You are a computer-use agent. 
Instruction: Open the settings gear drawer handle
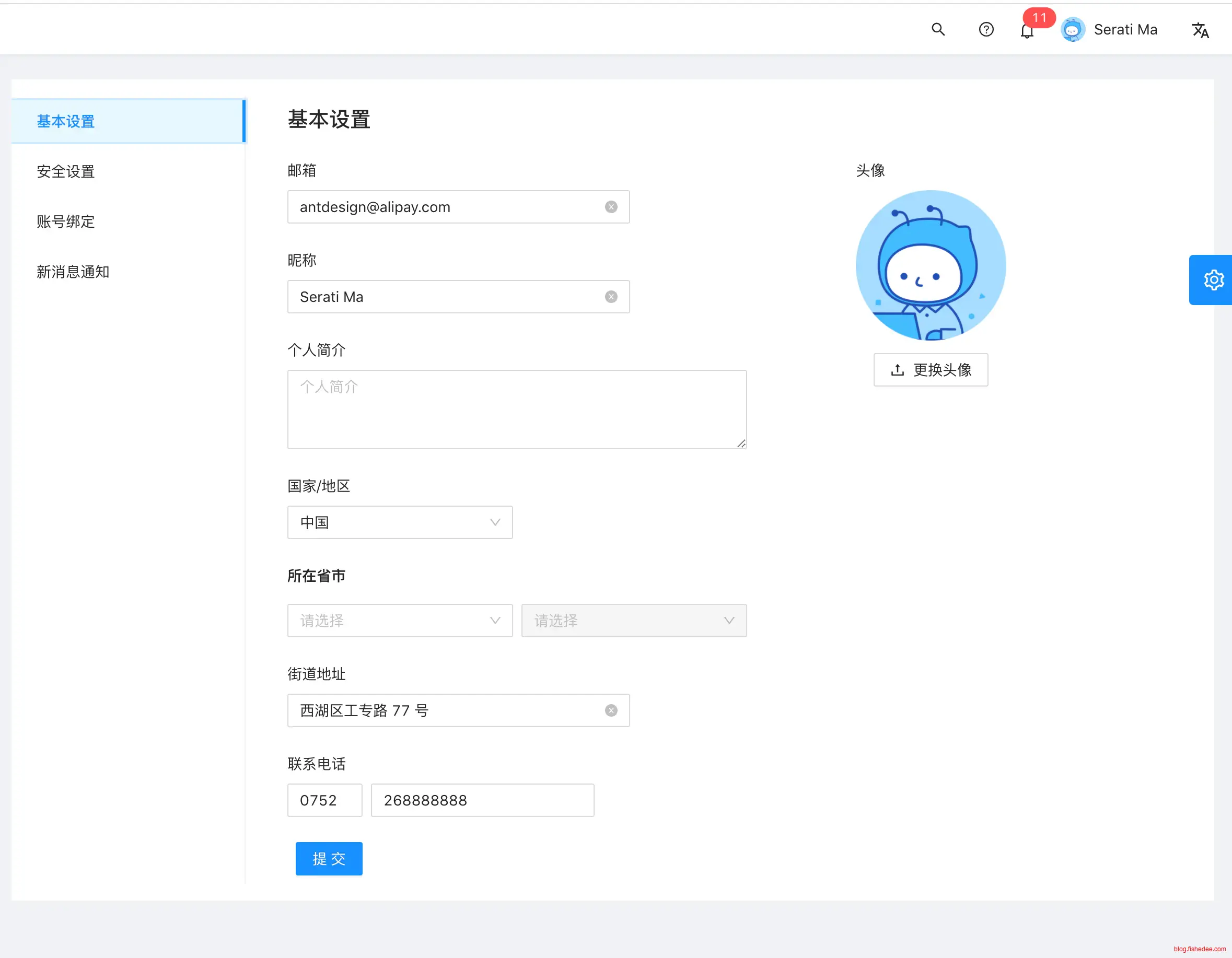click(x=1213, y=279)
